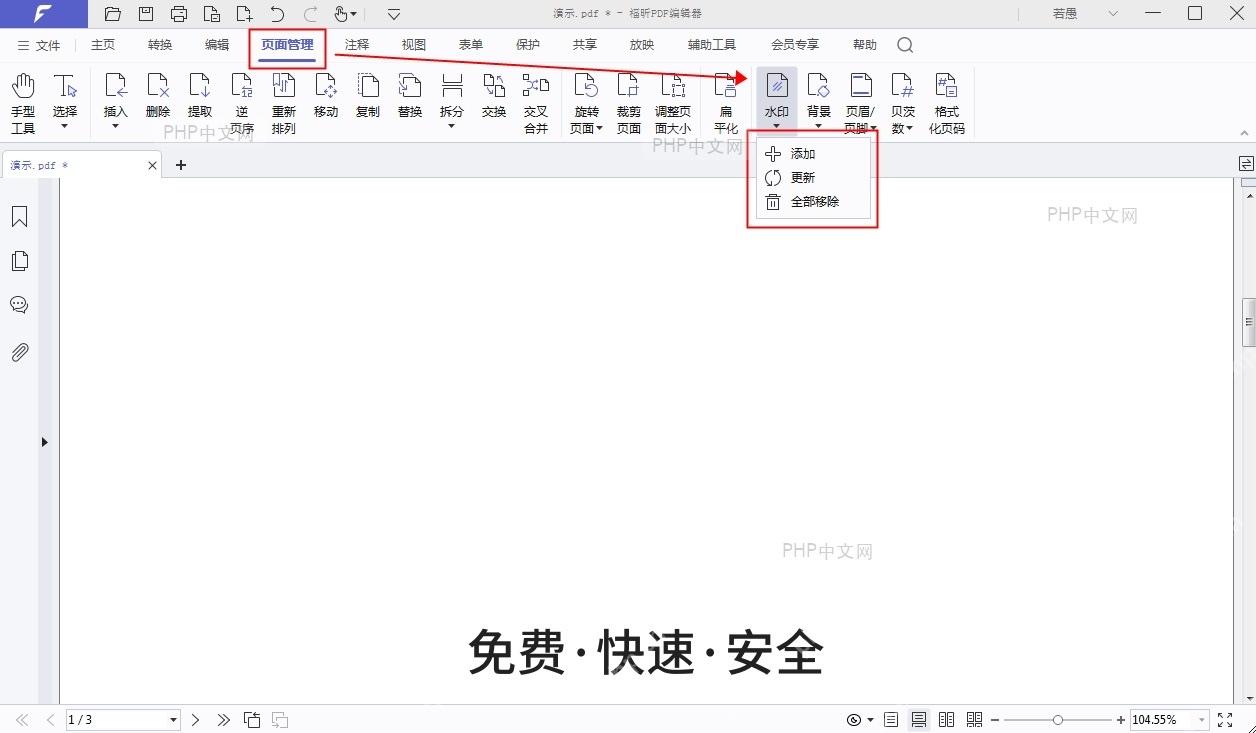The image size is (1256, 733).
Task: Close the 演示.pdf document tab
Action: tap(153, 165)
